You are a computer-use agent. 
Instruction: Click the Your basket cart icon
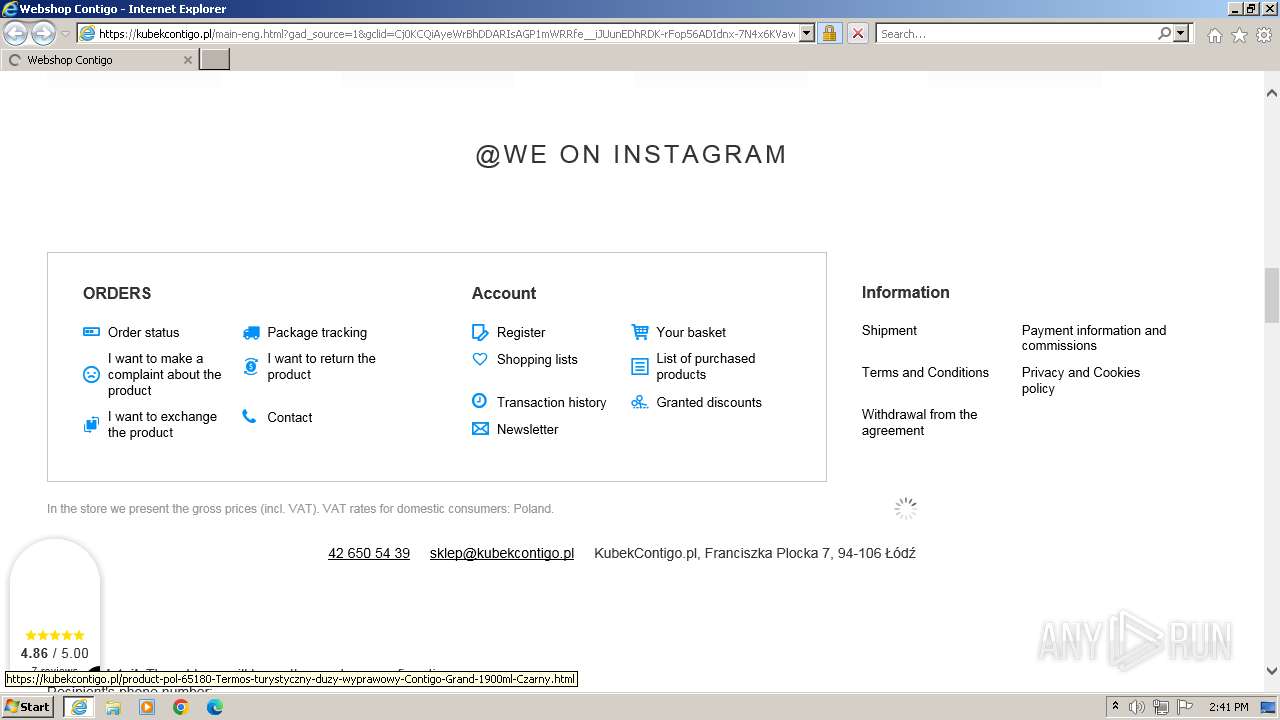click(x=640, y=332)
